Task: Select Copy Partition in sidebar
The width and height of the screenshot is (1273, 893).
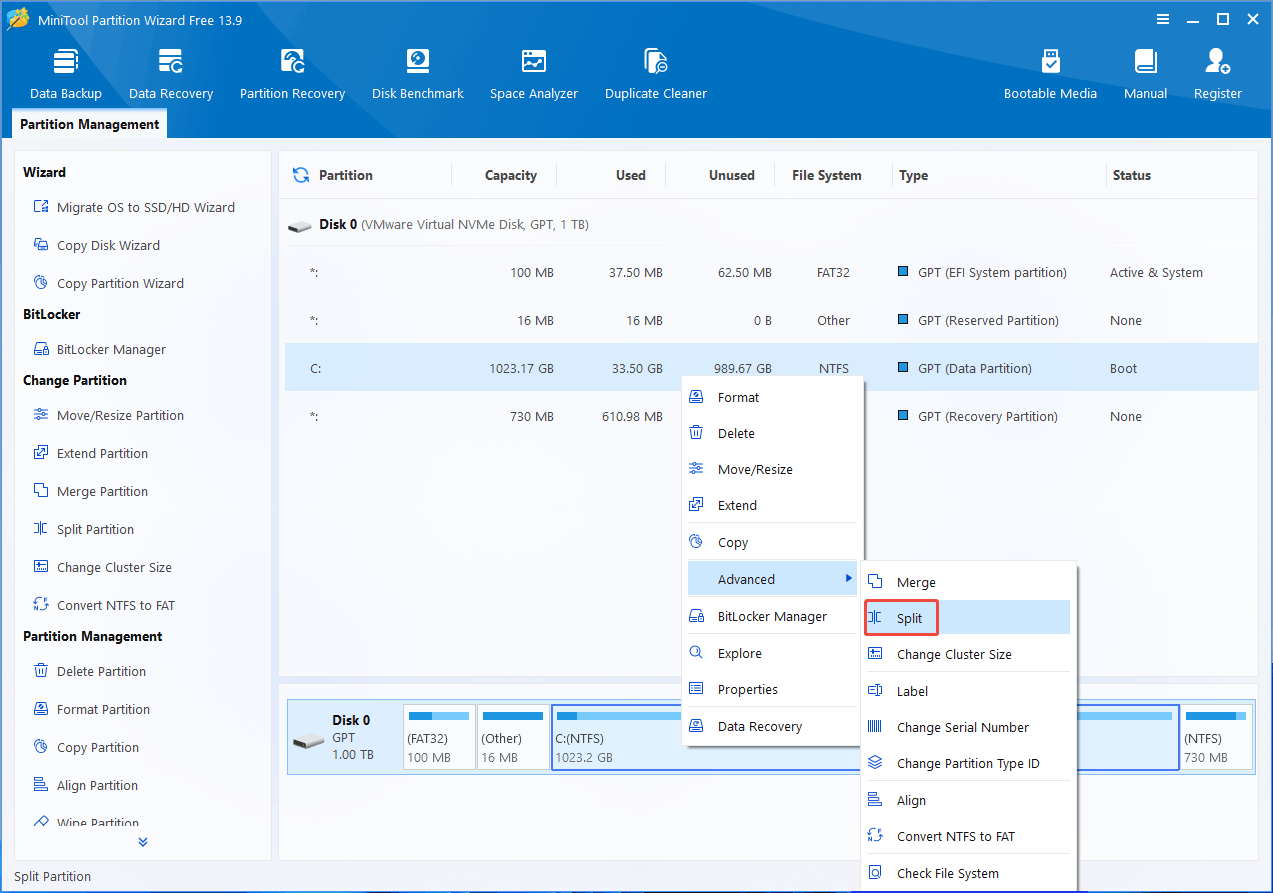Action: 85,747
